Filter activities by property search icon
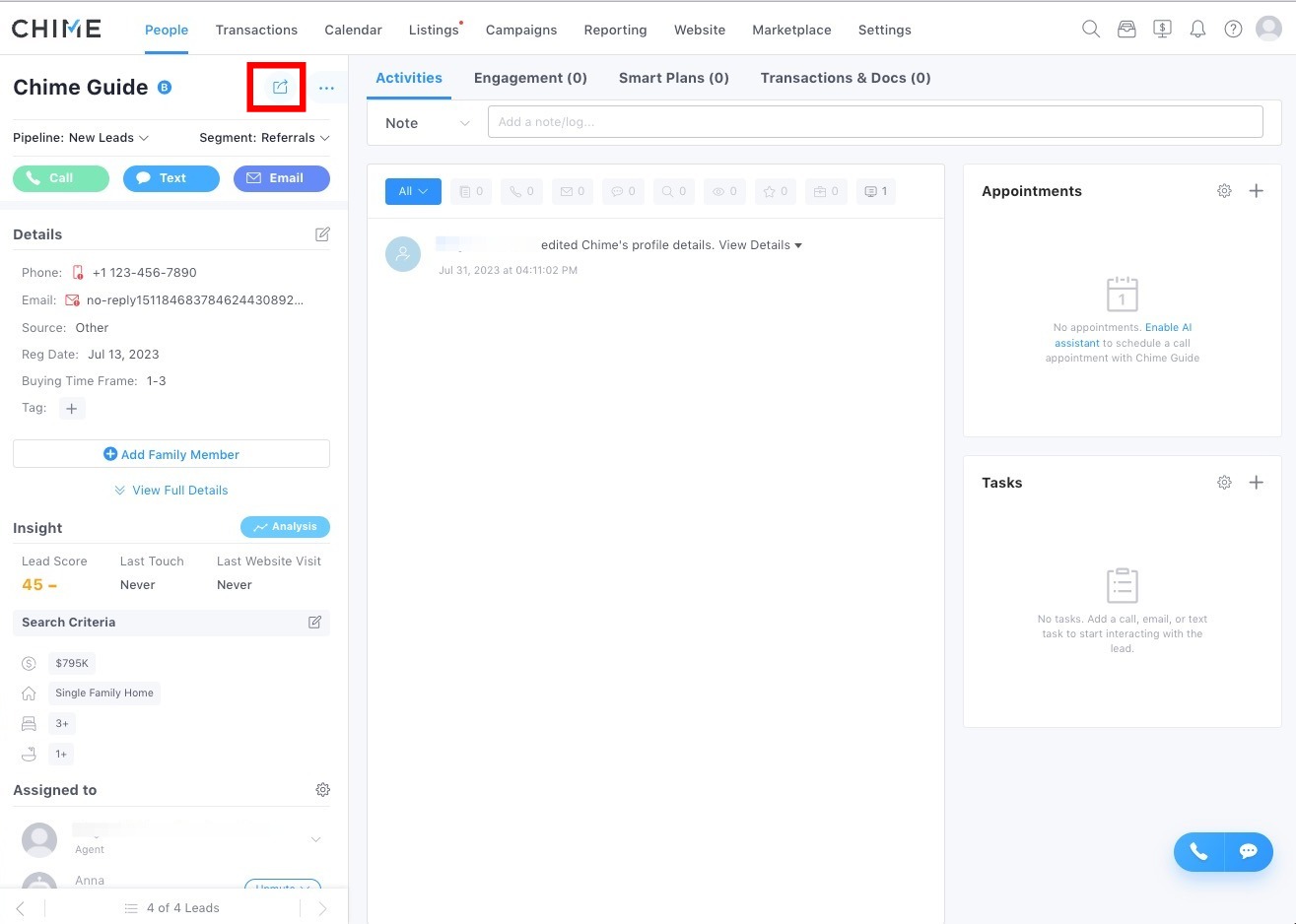 tap(674, 191)
